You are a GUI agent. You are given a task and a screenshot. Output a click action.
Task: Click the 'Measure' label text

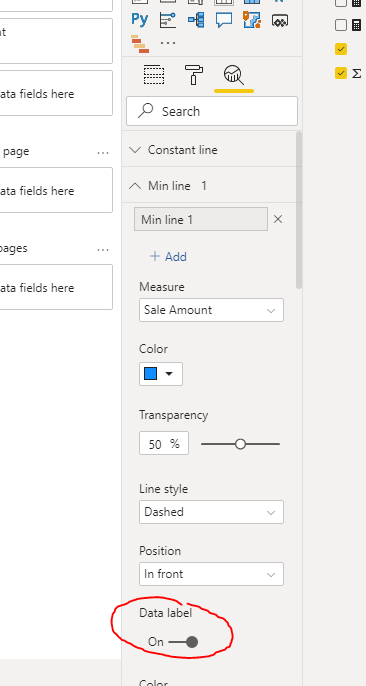pos(162,287)
